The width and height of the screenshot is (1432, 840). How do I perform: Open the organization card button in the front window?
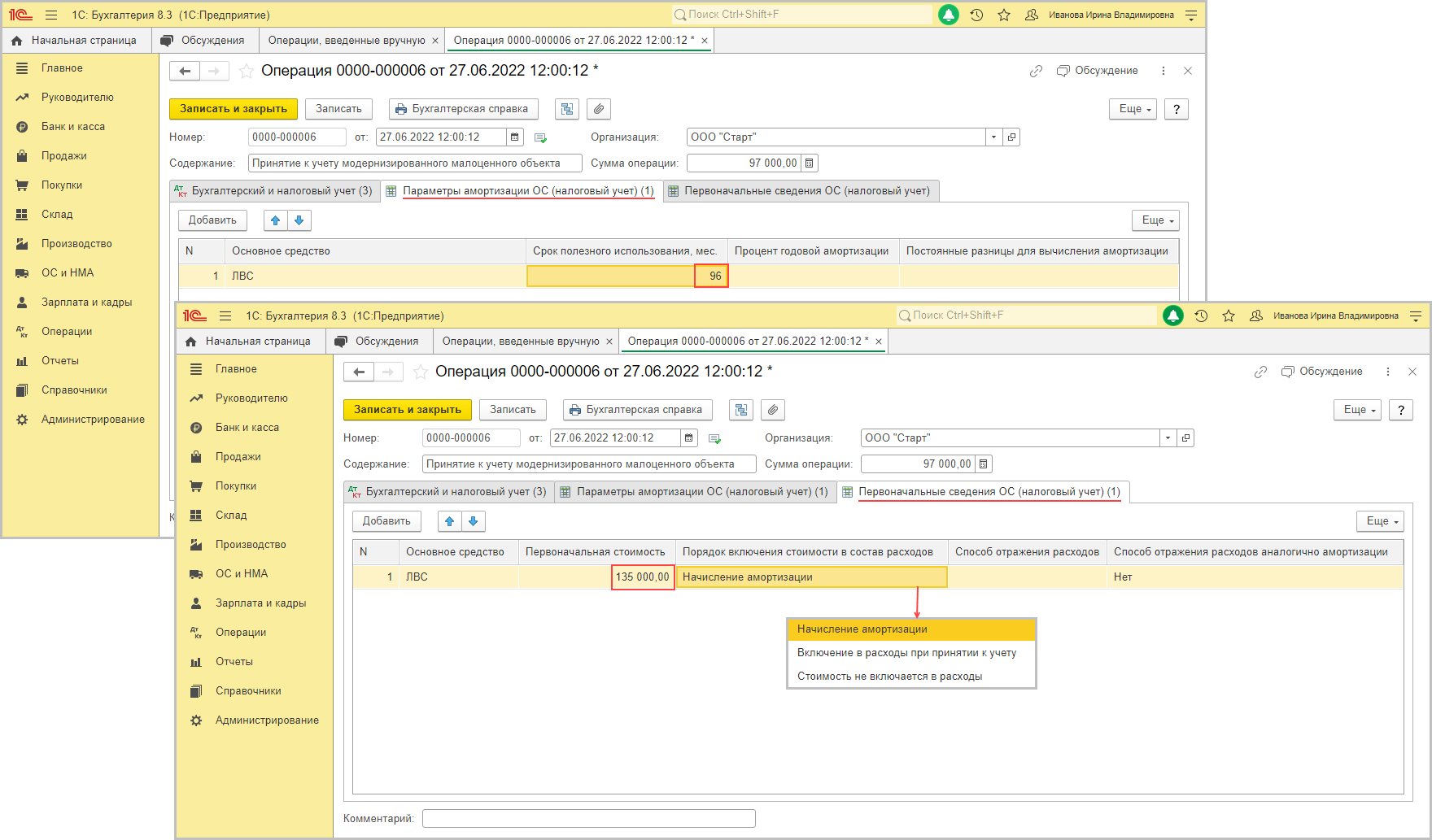point(1186,438)
